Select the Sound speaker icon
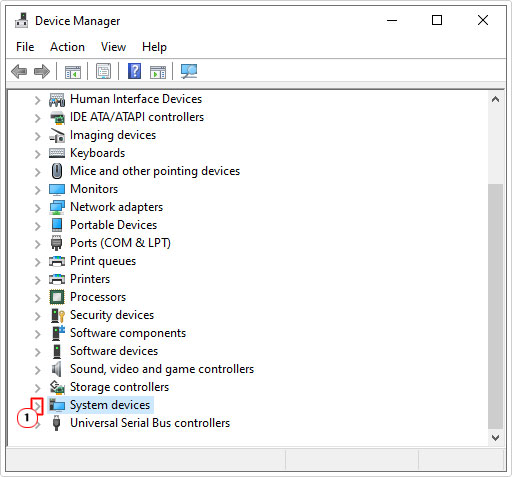Viewport: 512px width, 477px height. (56, 369)
